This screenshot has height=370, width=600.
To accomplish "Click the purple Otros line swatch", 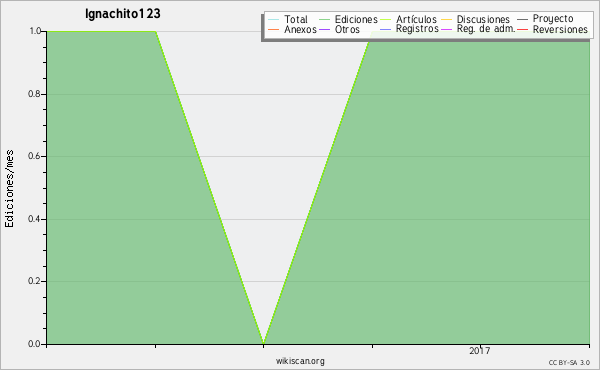I will click(324, 29).
